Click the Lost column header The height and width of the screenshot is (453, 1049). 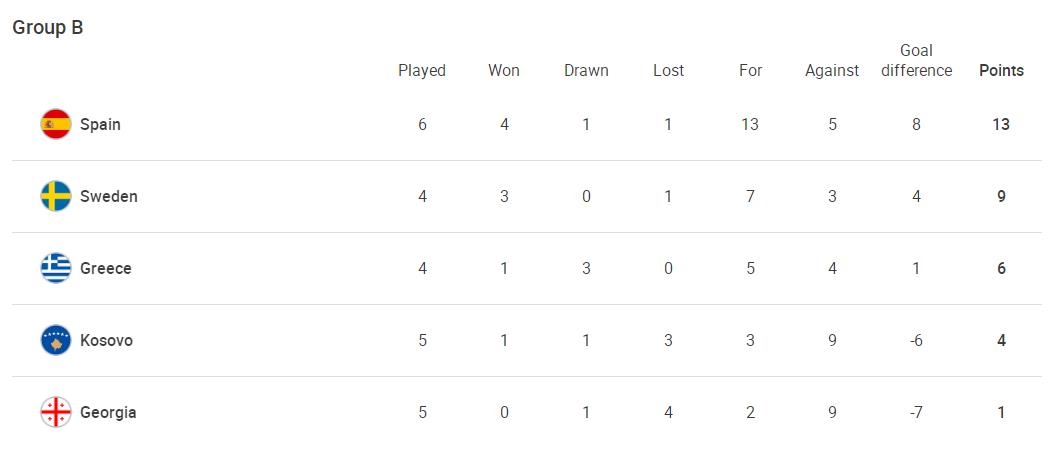668,70
